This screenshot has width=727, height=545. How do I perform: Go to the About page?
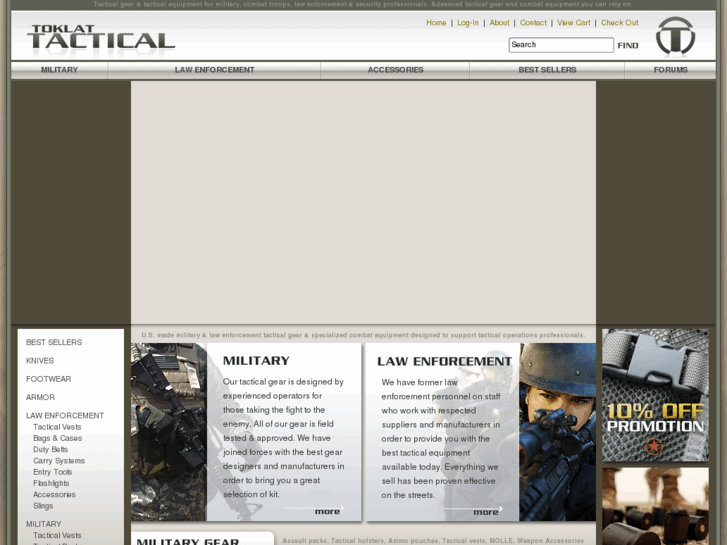pyautogui.click(x=499, y=23)
